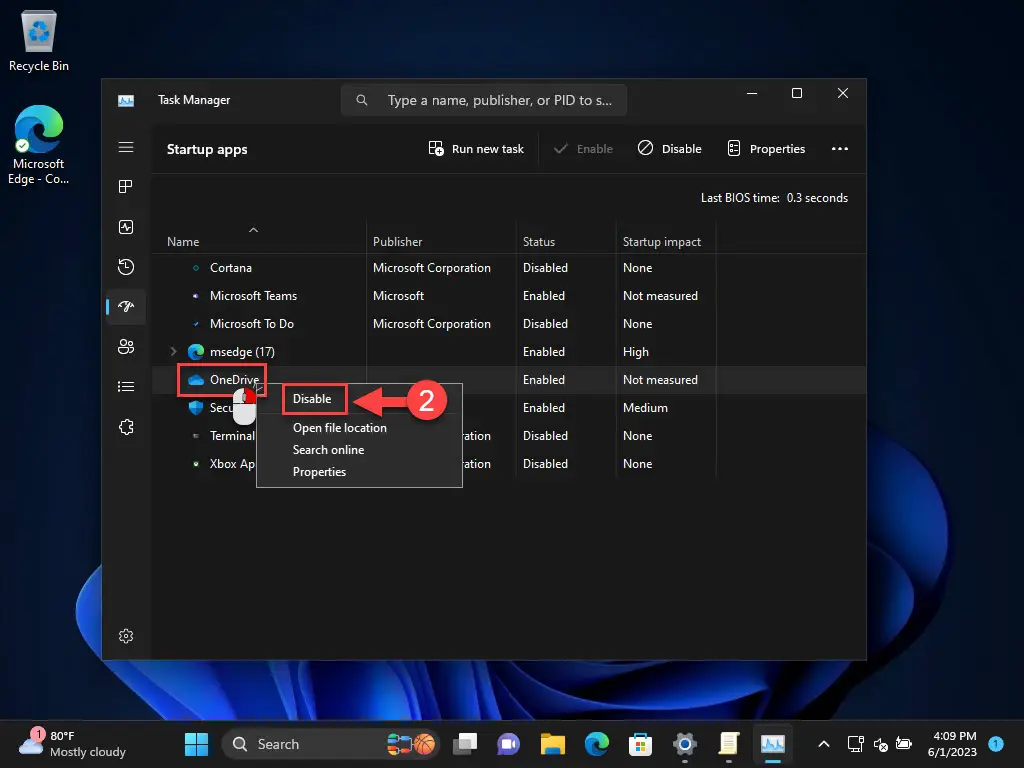
Task: Click the Properties toolbar button label
Action: click(777, 149)
